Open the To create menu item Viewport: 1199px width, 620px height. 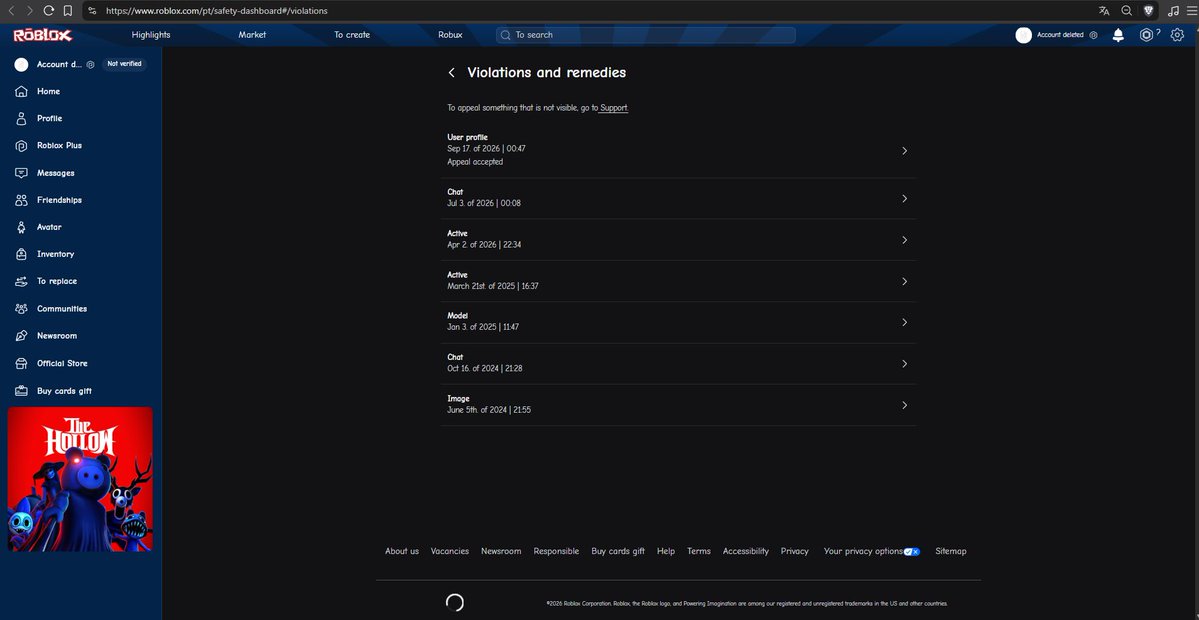pos(352,35)
